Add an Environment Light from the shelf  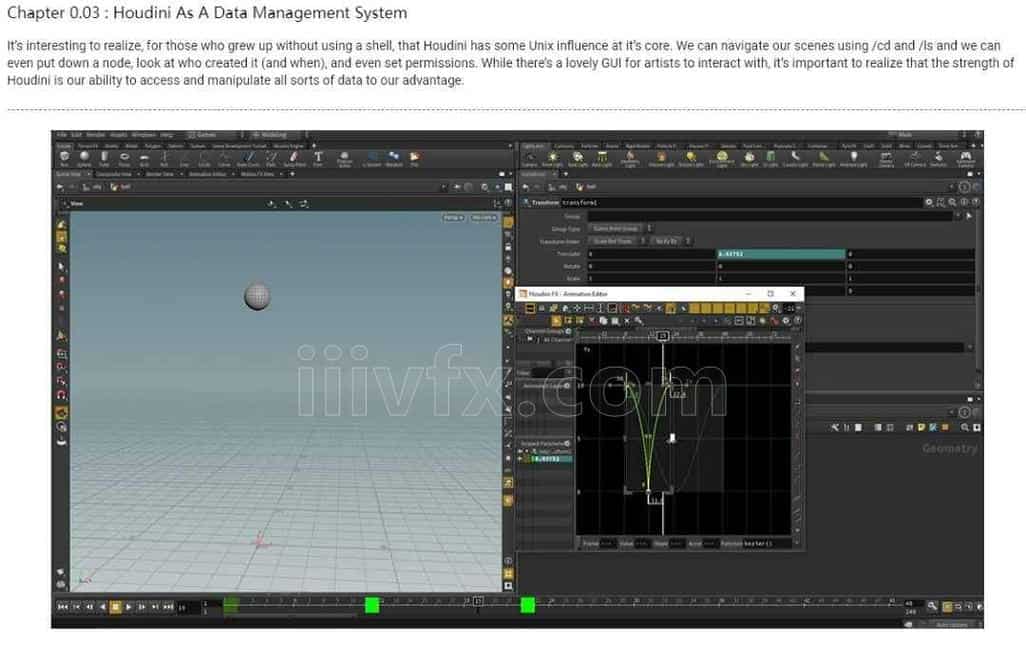(x=722, y=159)
